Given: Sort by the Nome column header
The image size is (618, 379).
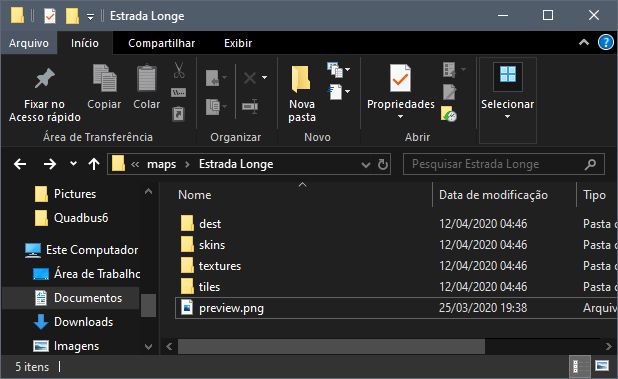Looking at the screenshot, I should pyautogui.click(x=195, y=195).
